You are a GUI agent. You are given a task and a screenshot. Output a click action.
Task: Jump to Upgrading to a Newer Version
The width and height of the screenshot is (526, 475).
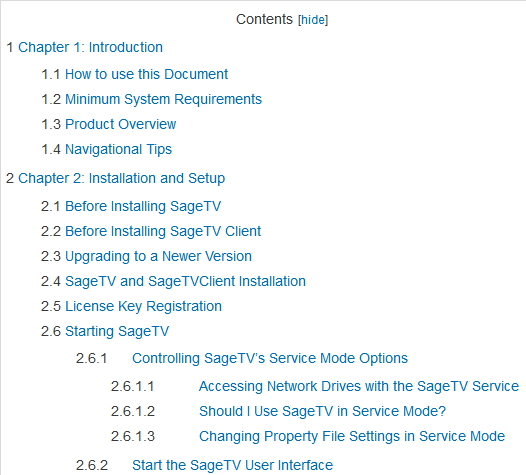(x=158, y=256)
